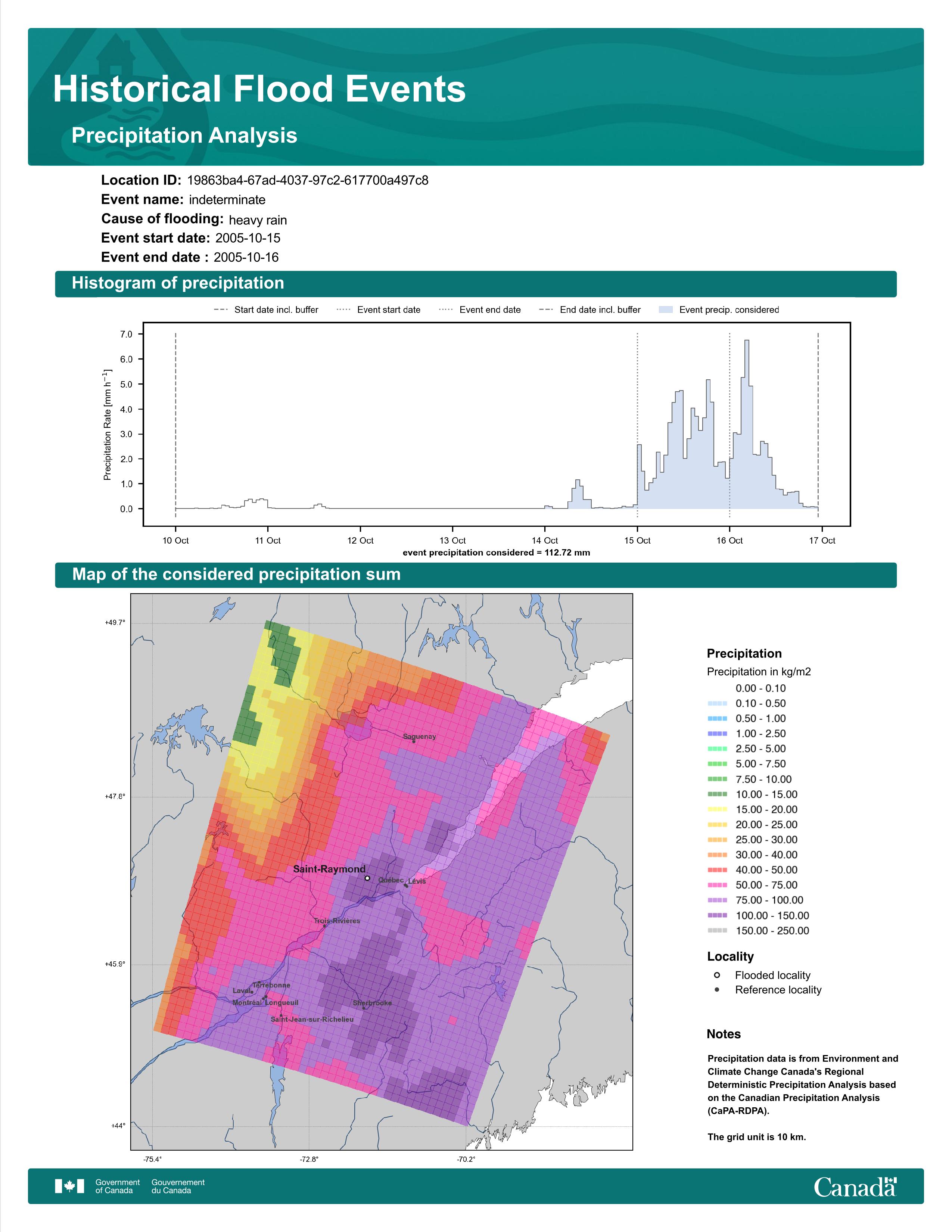
Task: Click 'Event start date' legend entry
Action: click(x=379, y=310)
